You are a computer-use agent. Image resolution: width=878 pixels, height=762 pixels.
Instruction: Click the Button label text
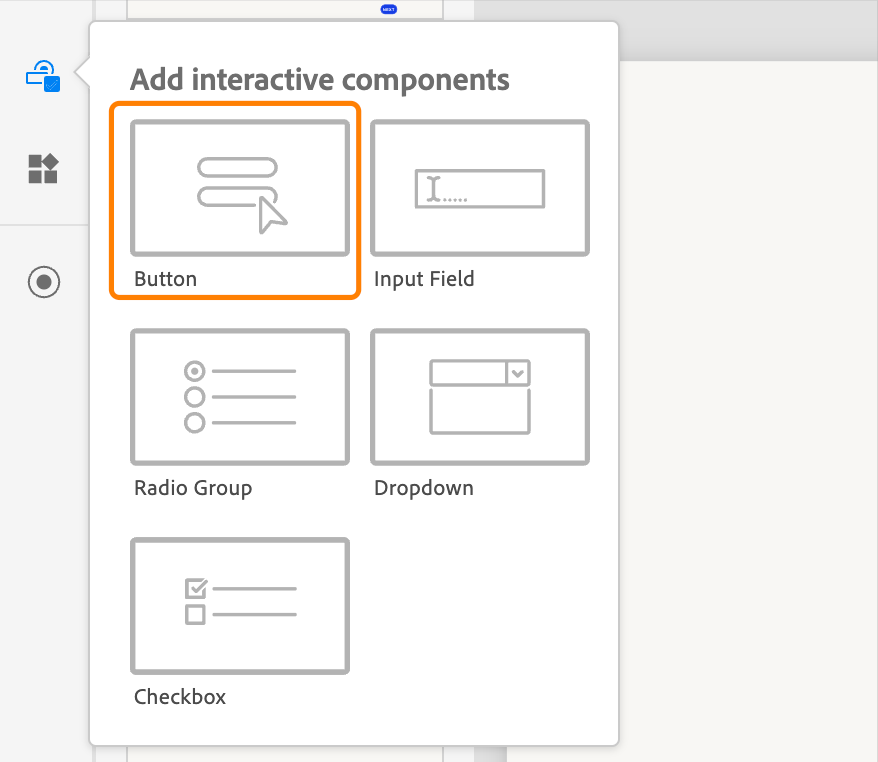click(x=164, y=279)
